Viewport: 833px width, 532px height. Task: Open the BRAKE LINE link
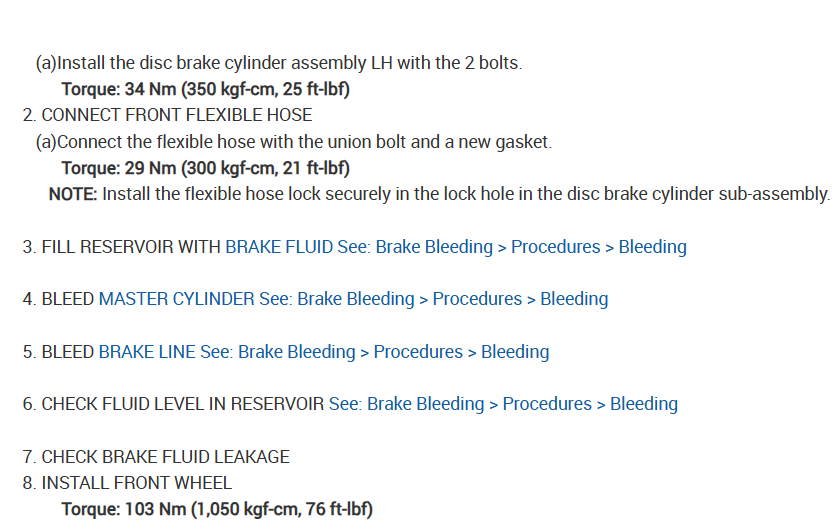(147, 352)
